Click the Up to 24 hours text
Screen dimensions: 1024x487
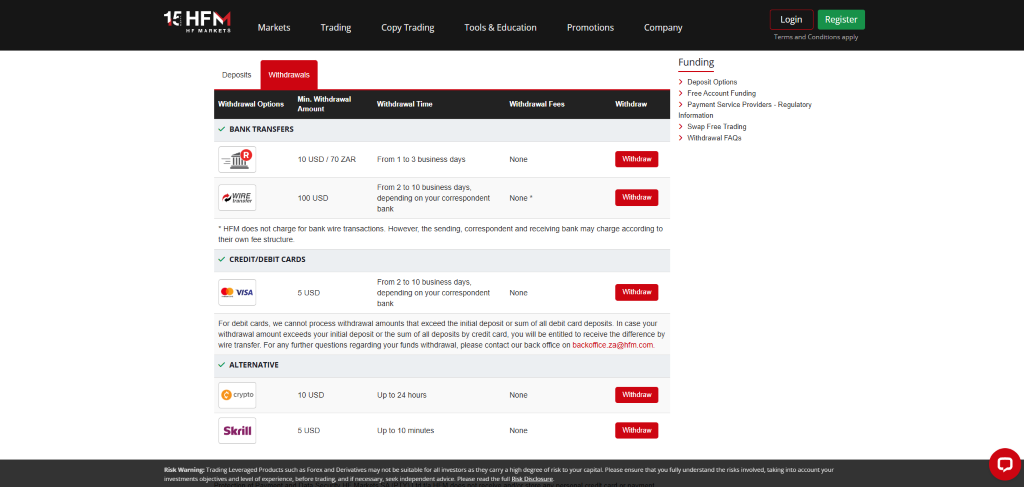(400, 395)
